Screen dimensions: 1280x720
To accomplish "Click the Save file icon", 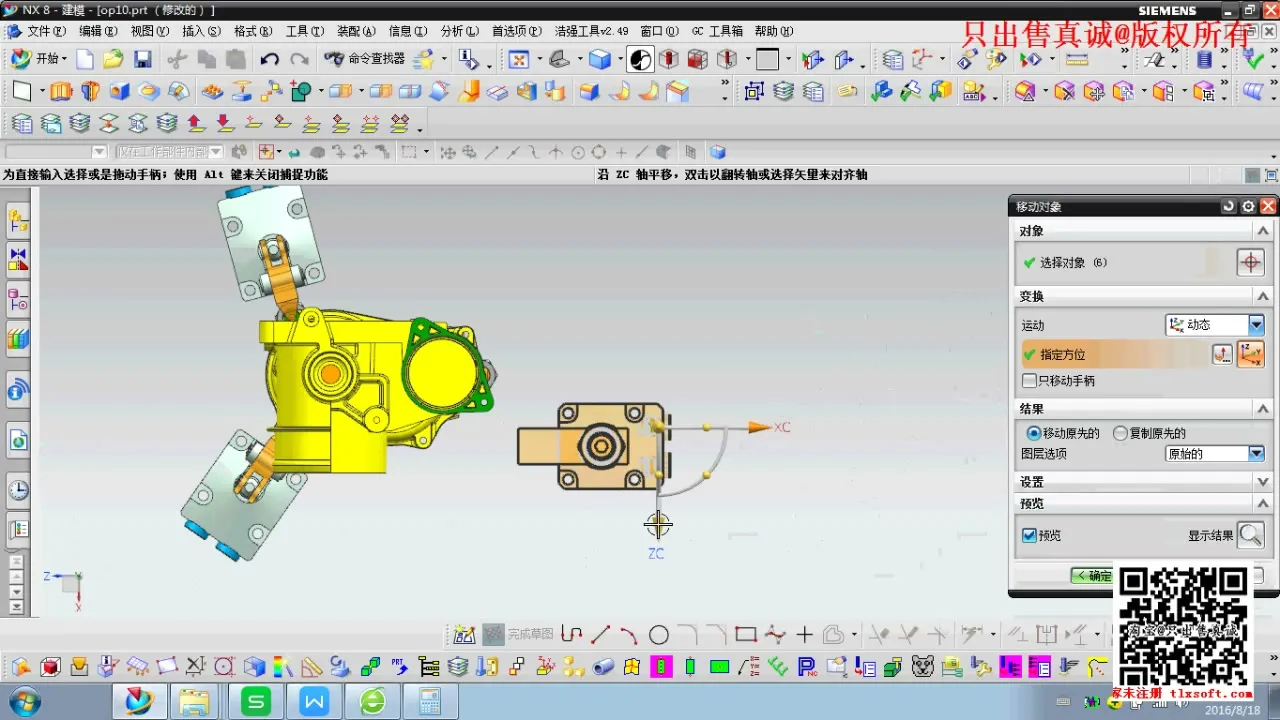I will 143,60.
